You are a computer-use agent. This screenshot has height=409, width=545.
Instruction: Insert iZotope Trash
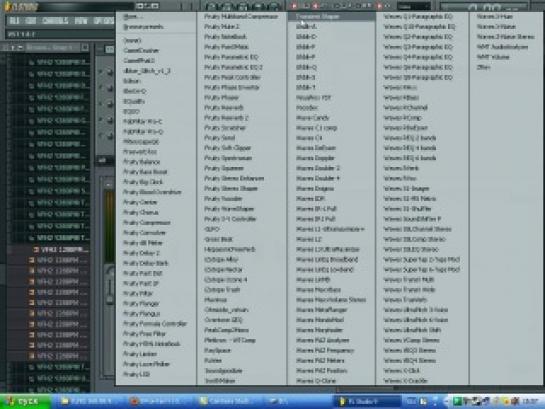(222, 290)
